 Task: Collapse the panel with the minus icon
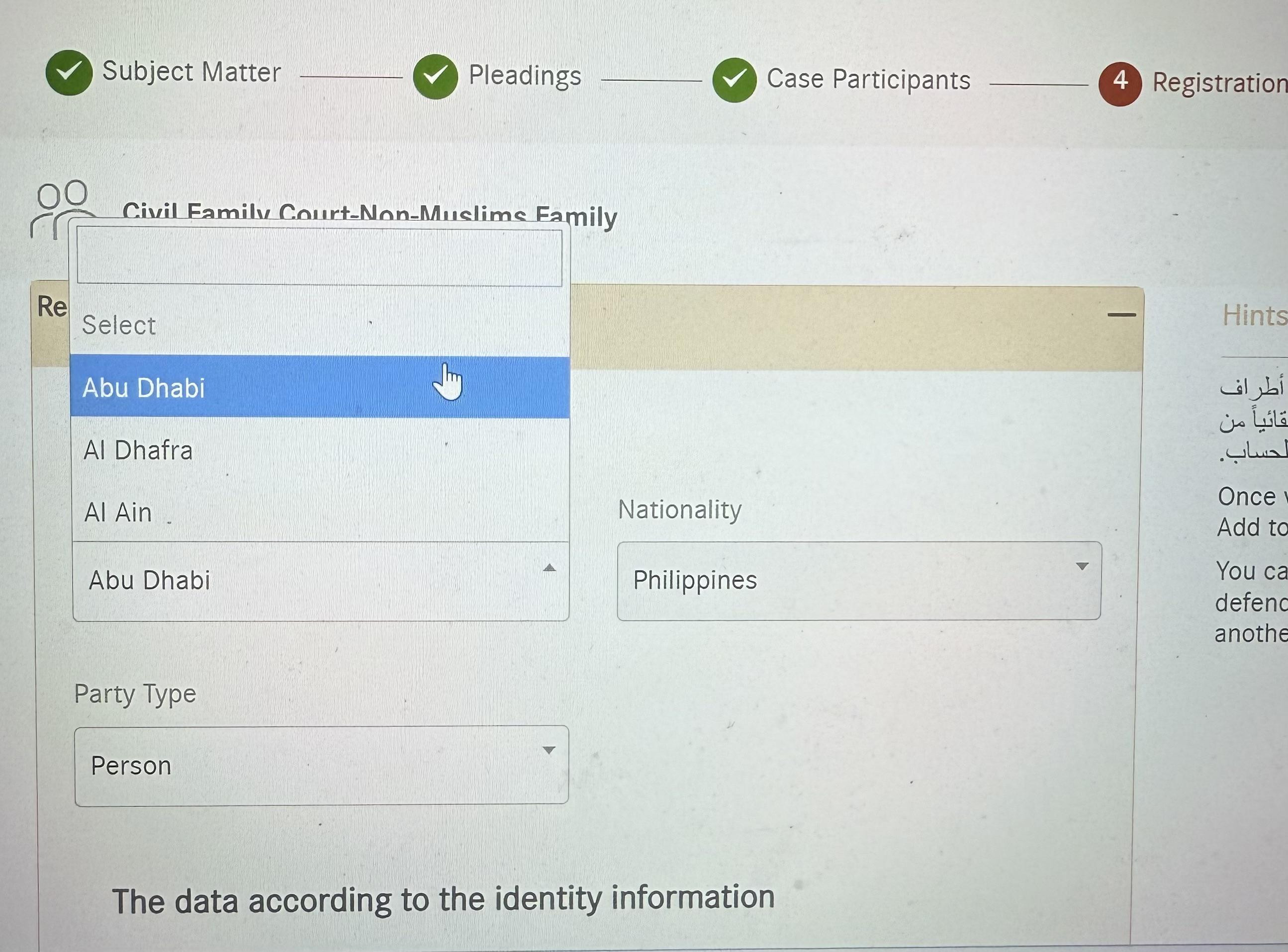click(x=1121, y=315)
